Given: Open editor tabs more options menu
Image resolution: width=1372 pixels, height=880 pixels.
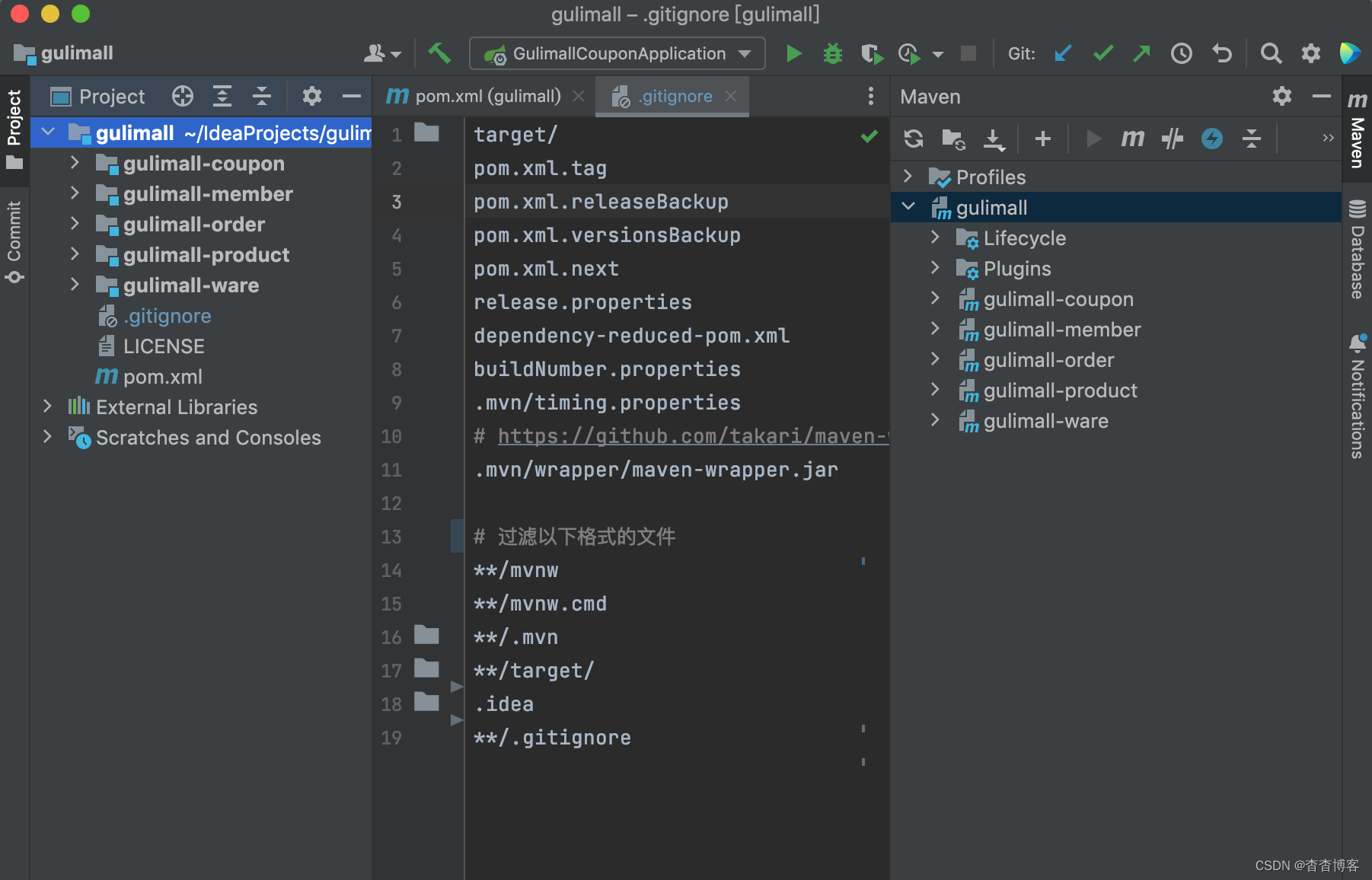Looking at the screenshot, I should (870, 96).
